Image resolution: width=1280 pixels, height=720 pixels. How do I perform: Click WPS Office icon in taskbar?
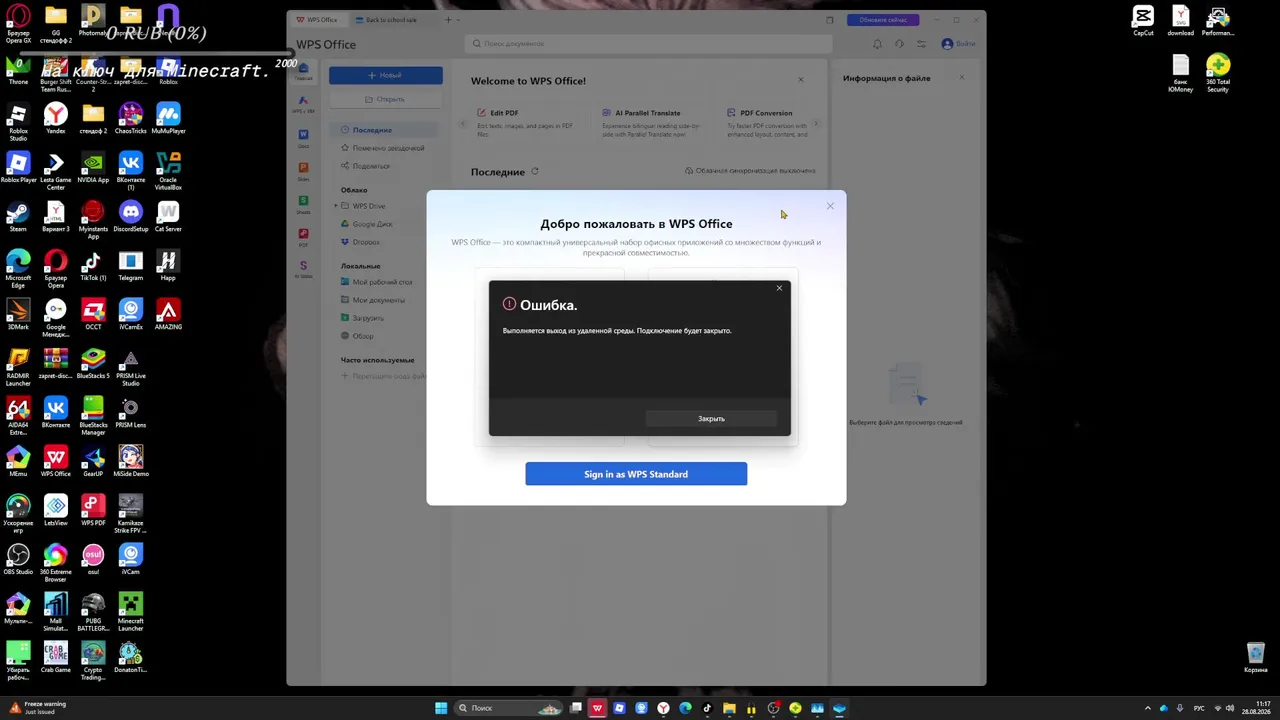point(597,708)
